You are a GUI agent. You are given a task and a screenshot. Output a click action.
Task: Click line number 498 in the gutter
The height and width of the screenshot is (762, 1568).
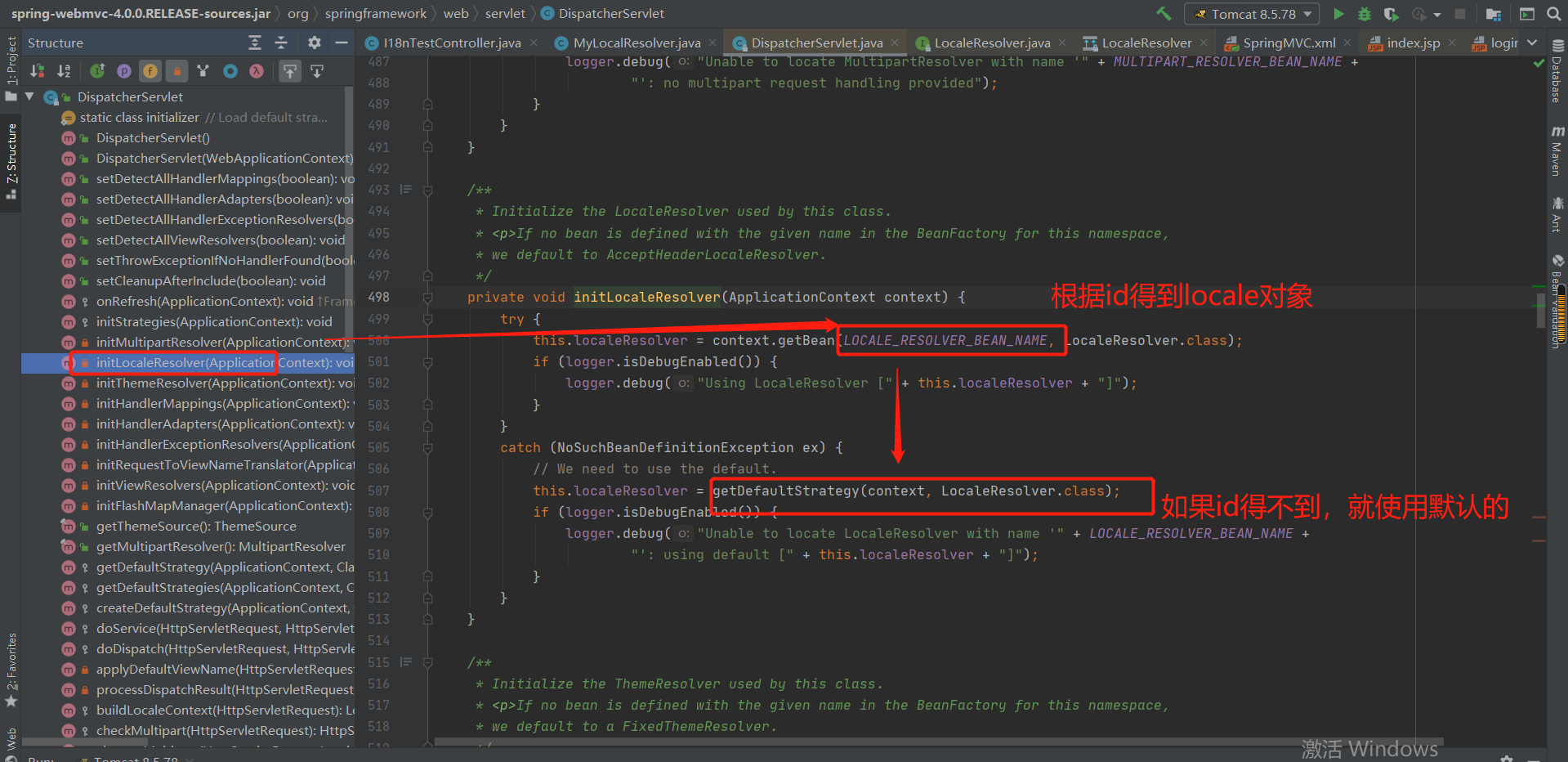378,298
